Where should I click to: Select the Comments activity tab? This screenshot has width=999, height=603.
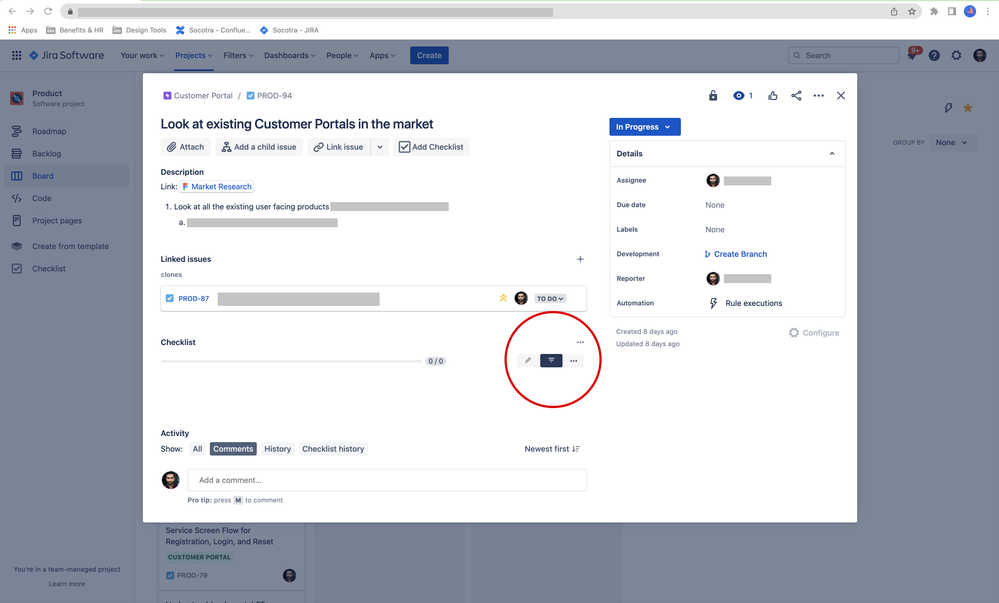coord(233,449)
